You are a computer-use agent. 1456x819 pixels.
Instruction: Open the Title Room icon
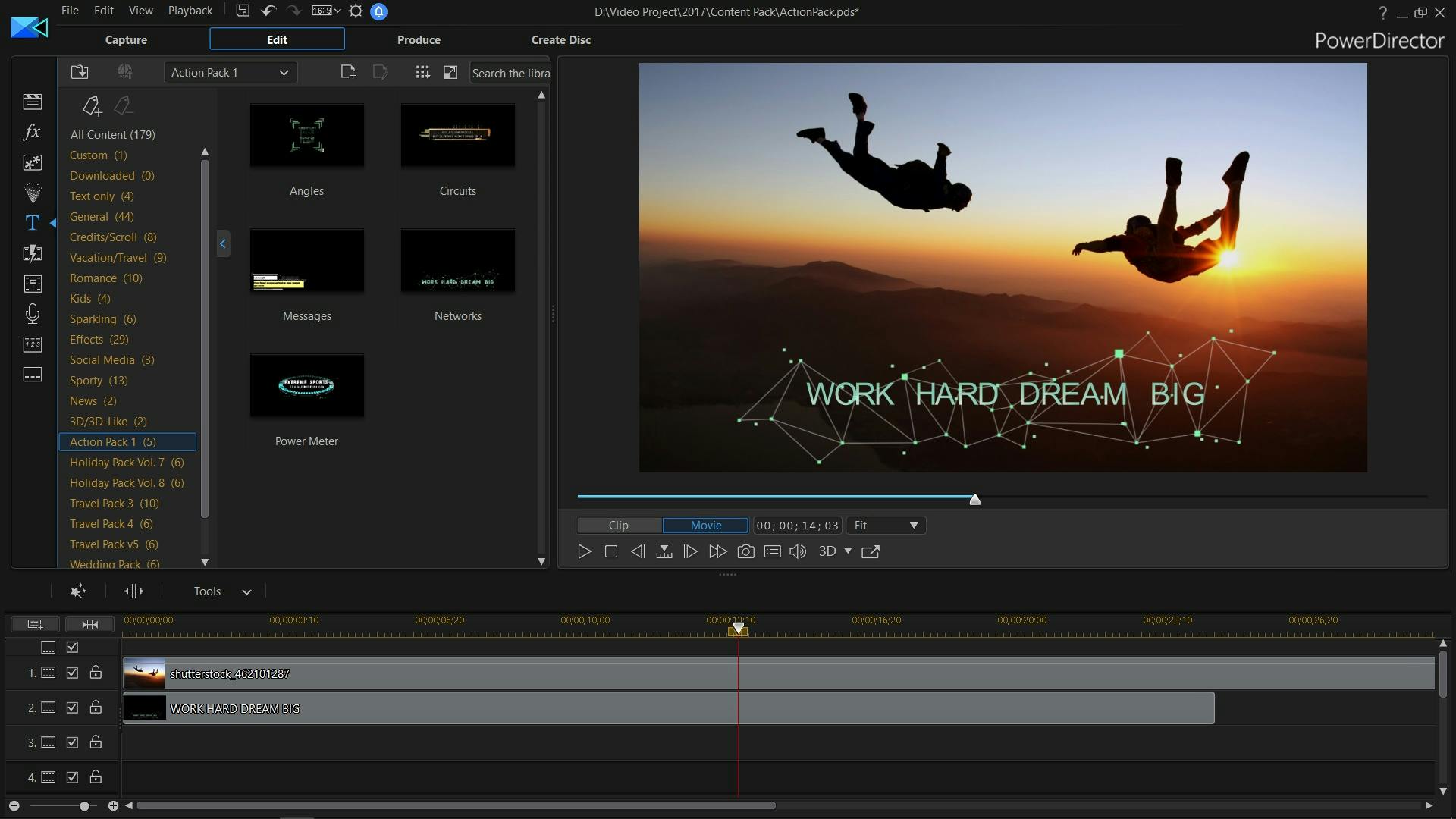click(32, 223)
